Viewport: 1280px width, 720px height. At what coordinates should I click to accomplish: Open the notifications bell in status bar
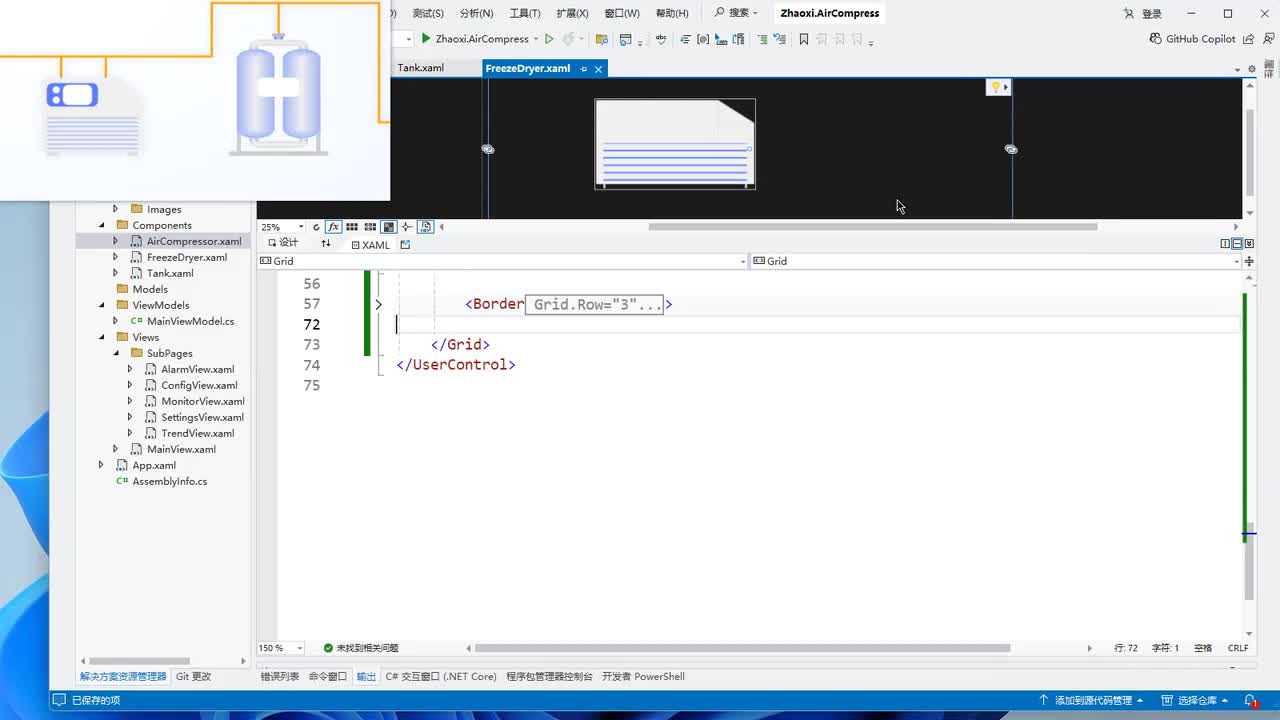pyautogui.click(x=1250, y=700)
